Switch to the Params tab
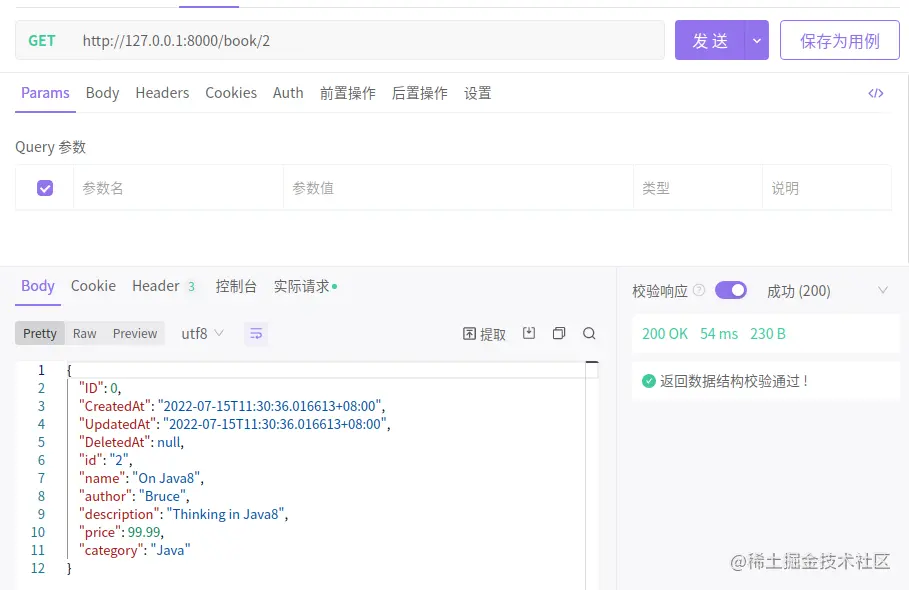 45,93
